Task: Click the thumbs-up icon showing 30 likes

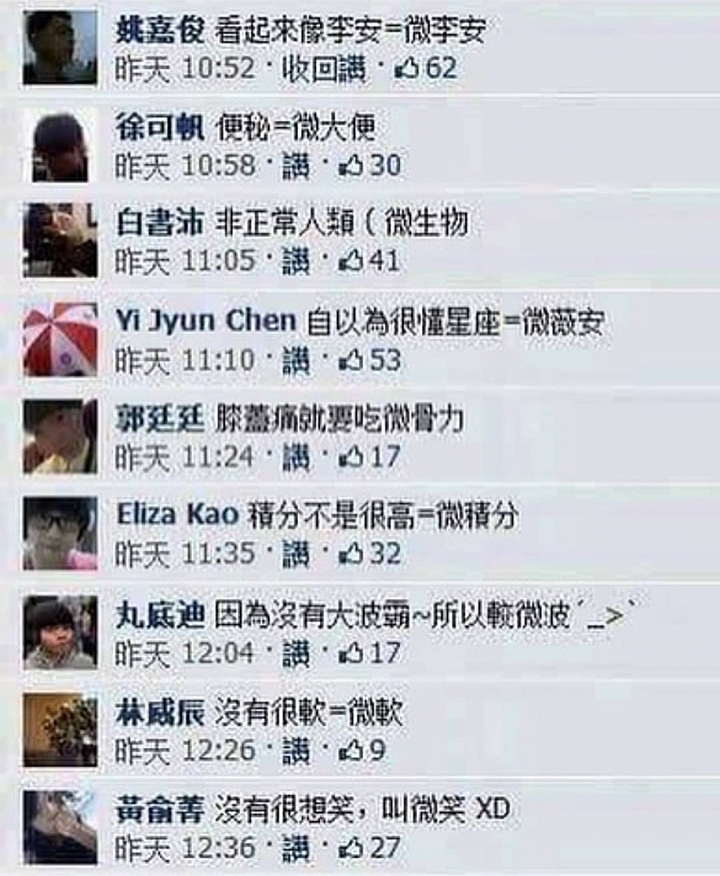Action: tap(352, 165)
